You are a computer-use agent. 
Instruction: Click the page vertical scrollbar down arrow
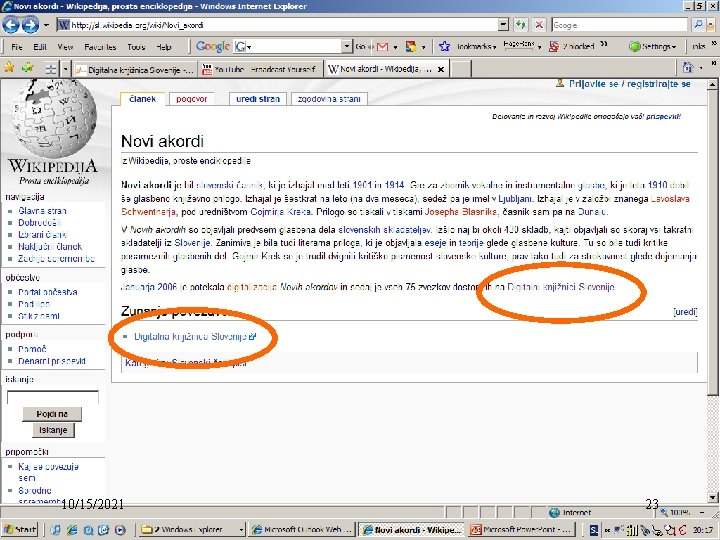[712, 497]
